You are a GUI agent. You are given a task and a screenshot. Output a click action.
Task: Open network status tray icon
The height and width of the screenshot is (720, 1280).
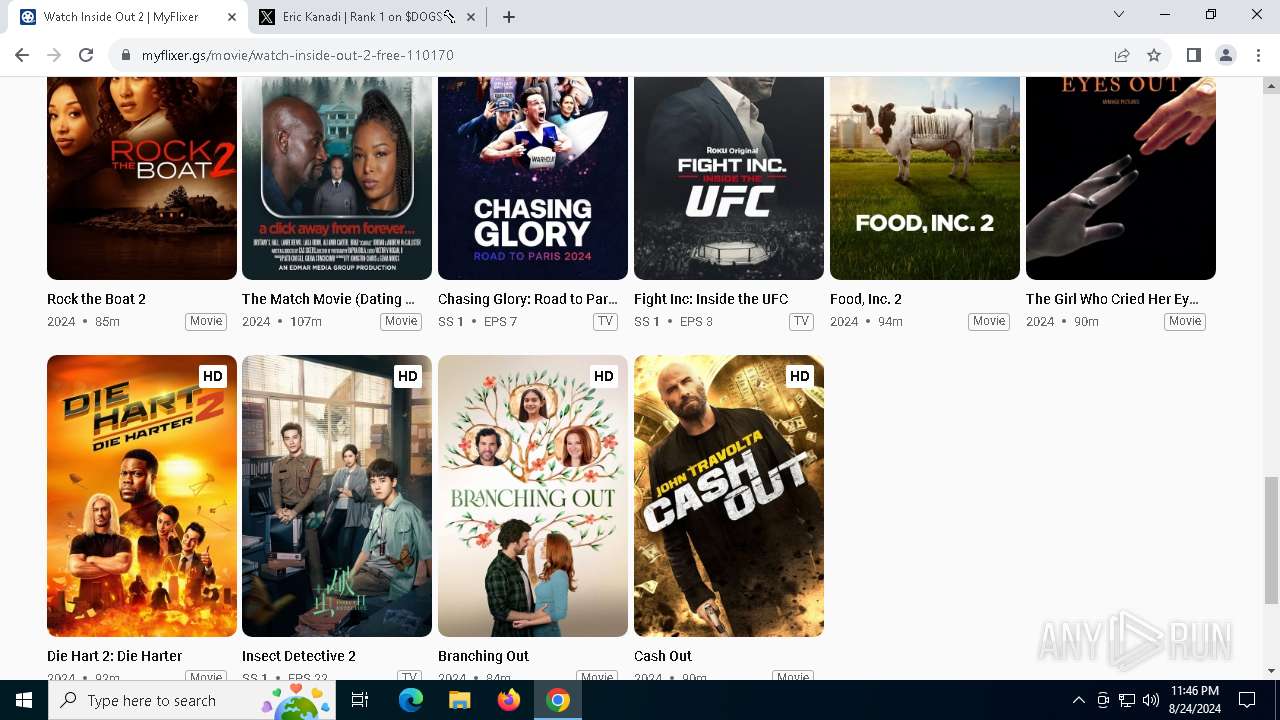pyautogui.click(x=1127, y=700)
